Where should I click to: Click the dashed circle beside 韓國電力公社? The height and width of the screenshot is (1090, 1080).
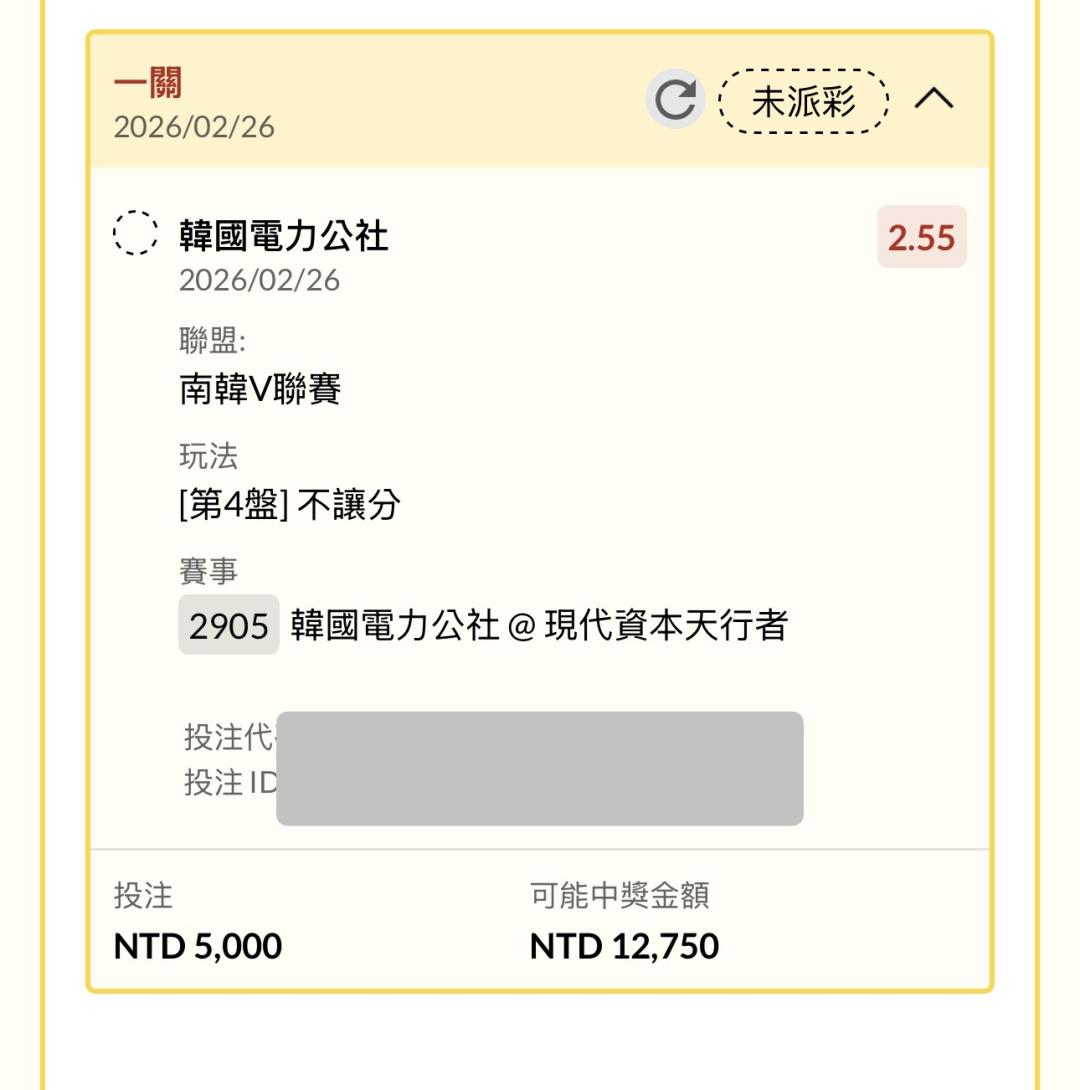[x=135, y=234]
